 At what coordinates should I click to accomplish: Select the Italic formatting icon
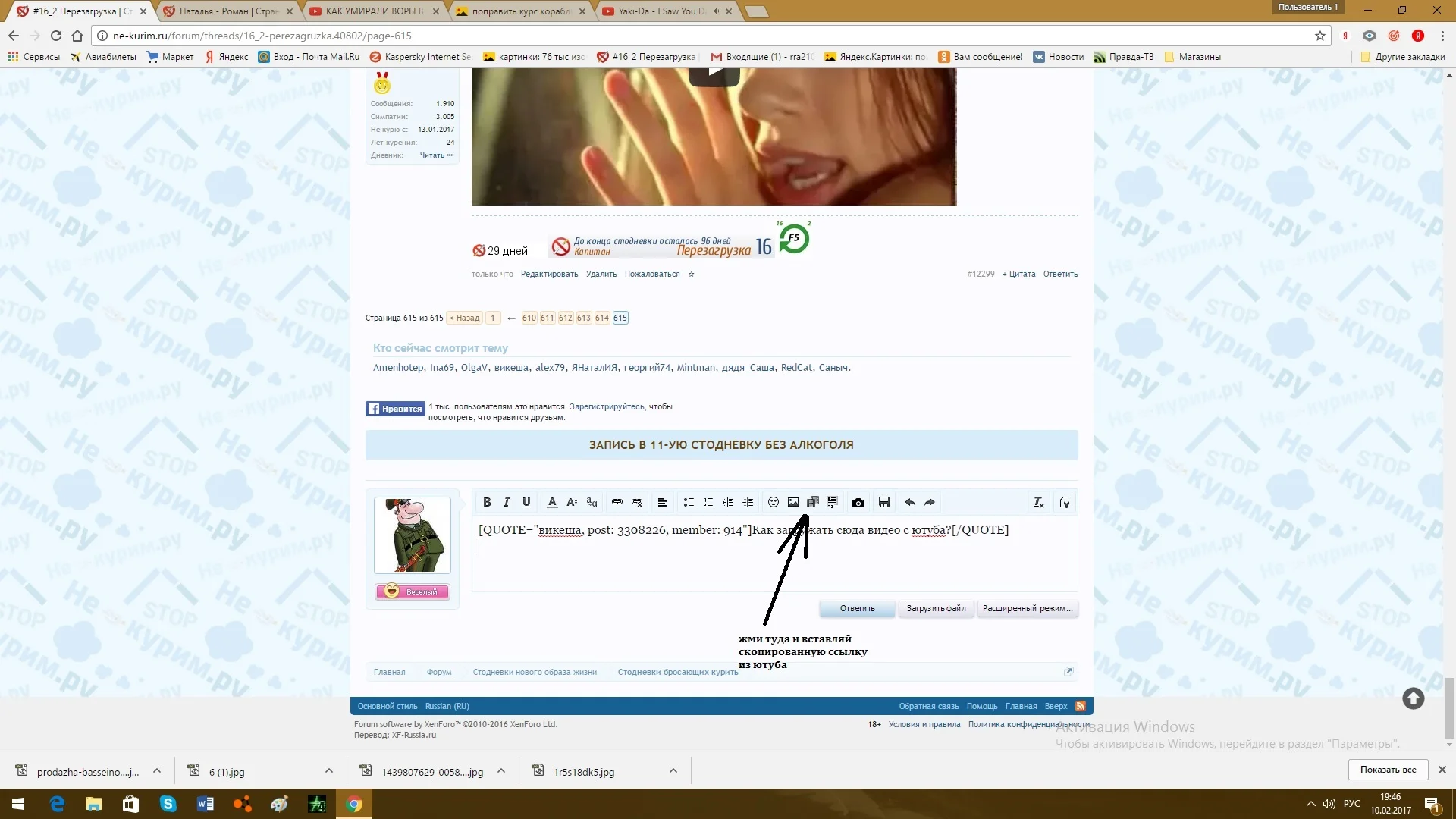[x=506, y=502]
